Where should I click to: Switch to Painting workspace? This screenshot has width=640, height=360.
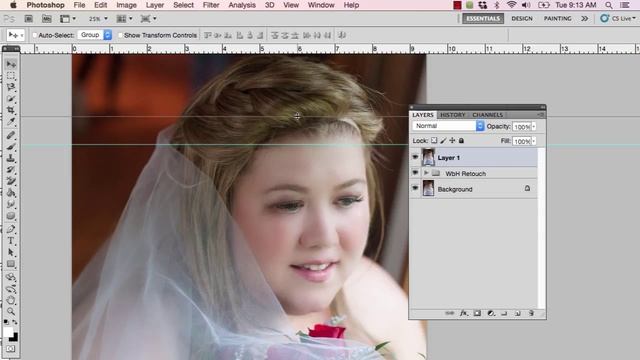[558, 18]
